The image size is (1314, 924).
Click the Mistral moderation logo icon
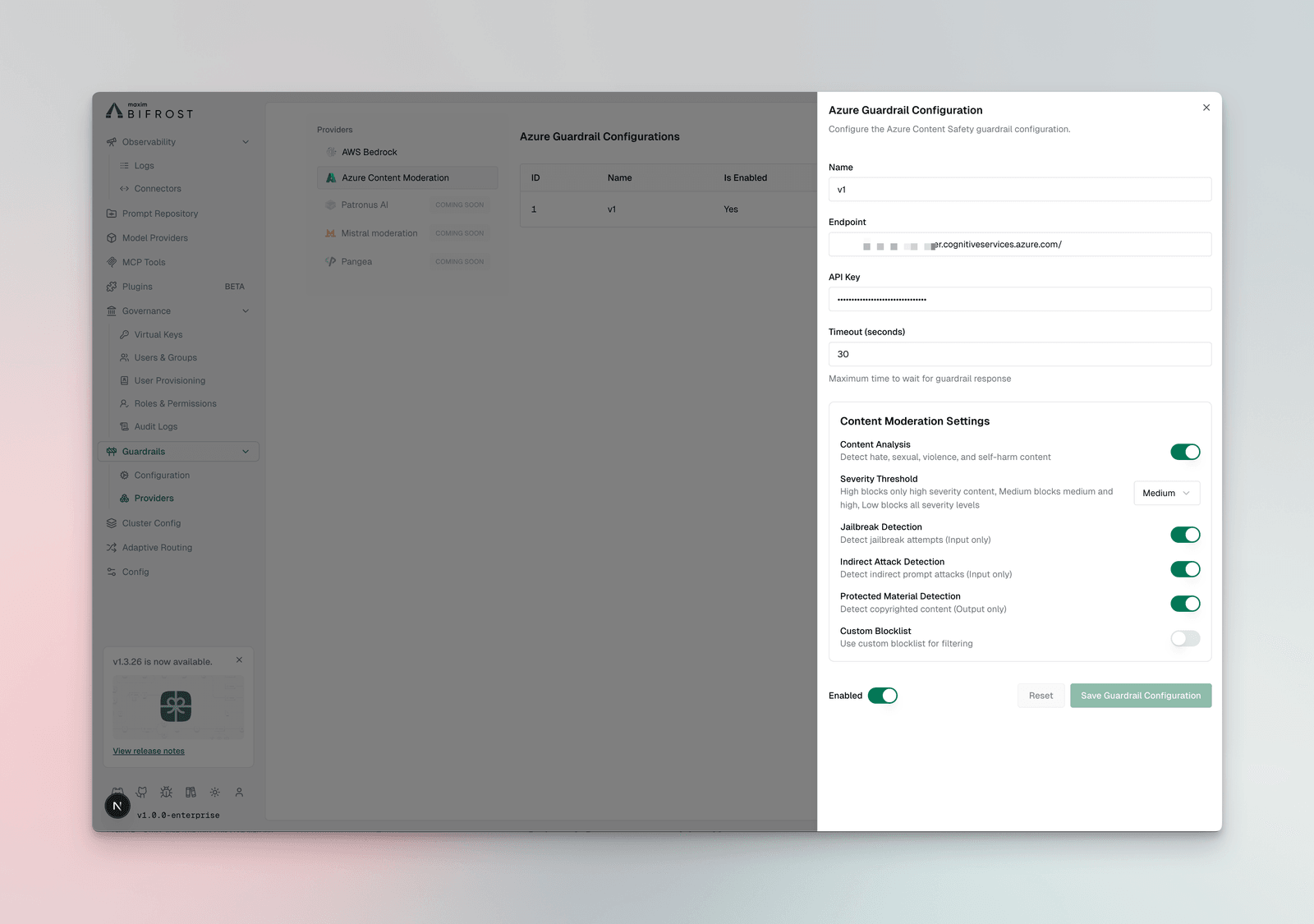(x=331, y=233)
